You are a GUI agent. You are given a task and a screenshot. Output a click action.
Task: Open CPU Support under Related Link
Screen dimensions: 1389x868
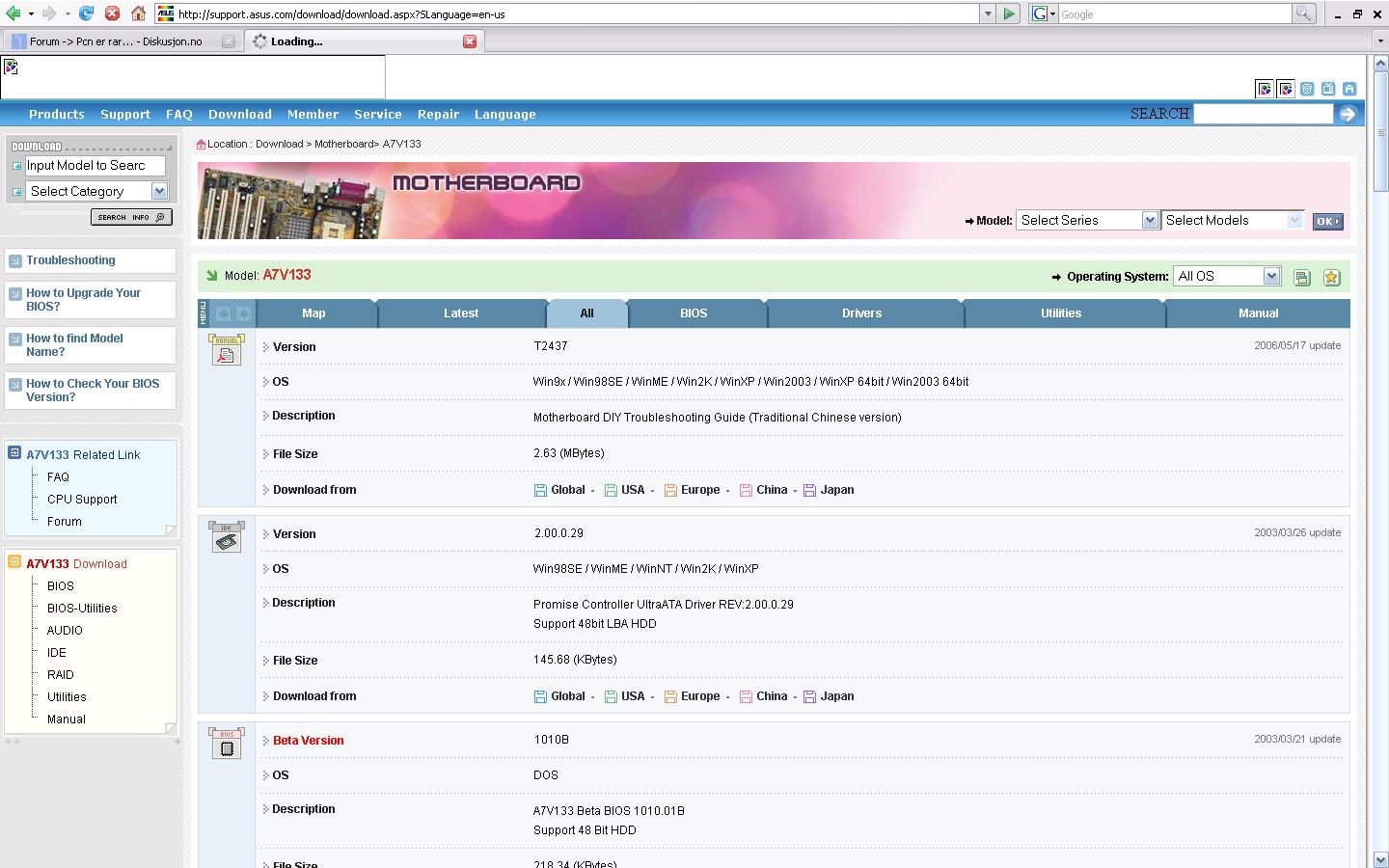click(x=82, y=500)
